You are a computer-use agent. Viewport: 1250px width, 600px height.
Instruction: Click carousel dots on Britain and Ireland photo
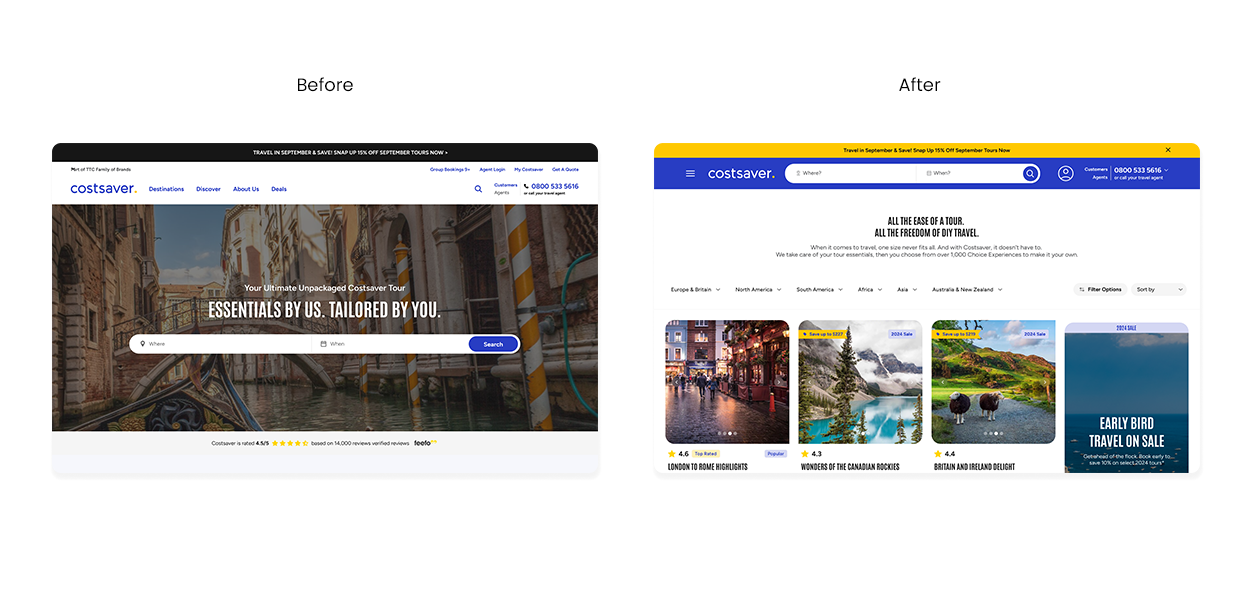click(x=993, y=433)
